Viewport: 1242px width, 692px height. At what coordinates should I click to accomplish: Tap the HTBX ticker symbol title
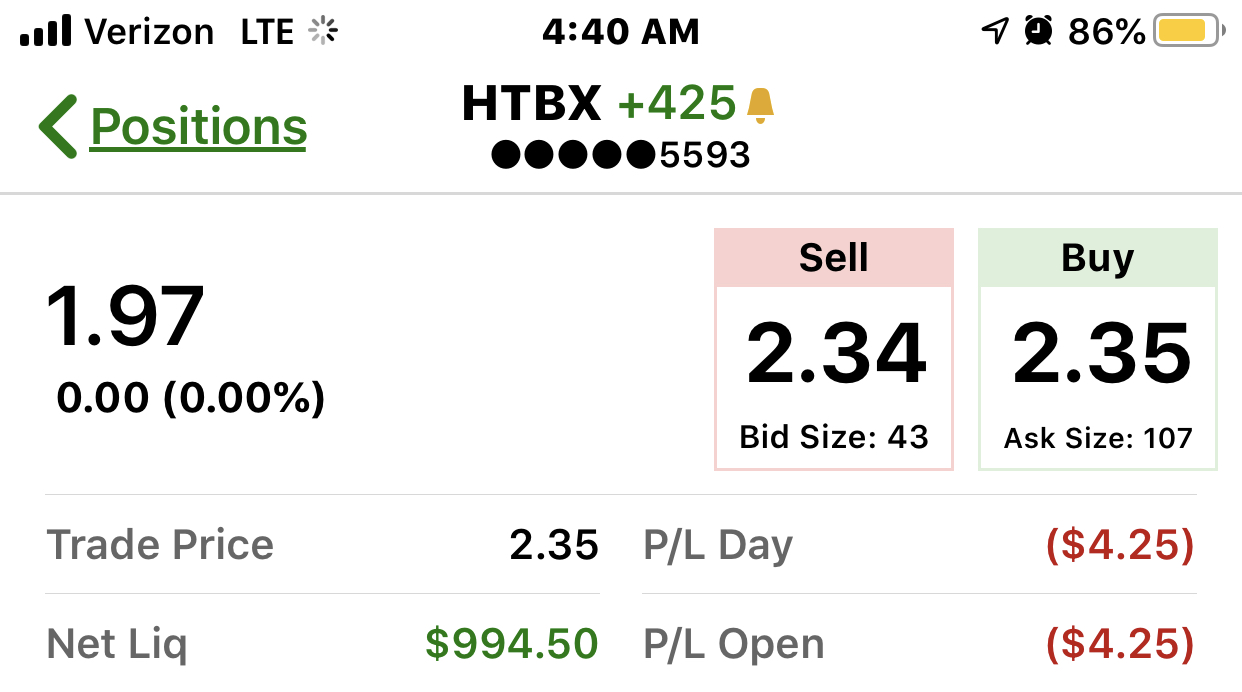(x=532, y=104)
